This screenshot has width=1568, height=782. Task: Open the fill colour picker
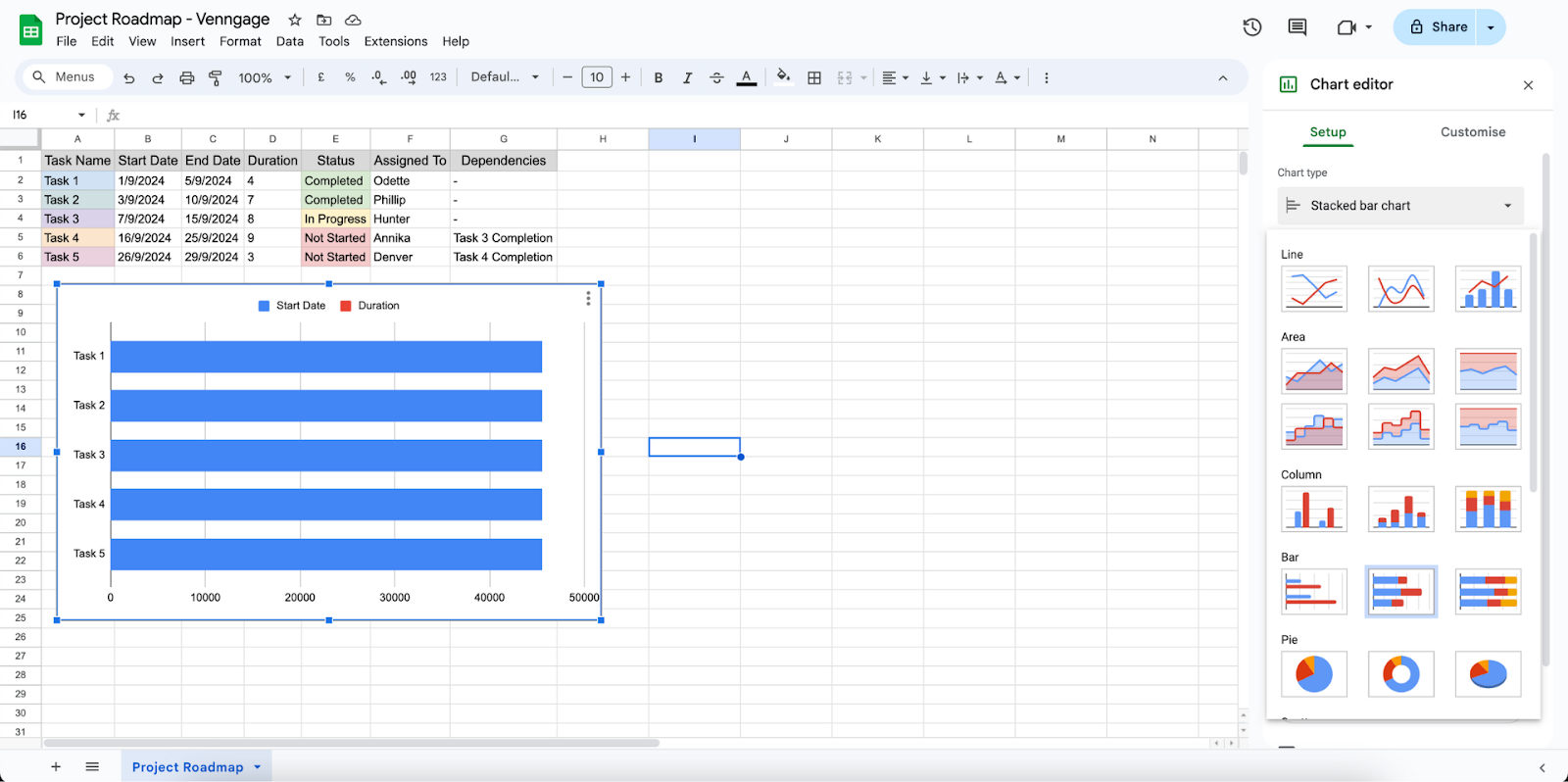pos(783,76)
